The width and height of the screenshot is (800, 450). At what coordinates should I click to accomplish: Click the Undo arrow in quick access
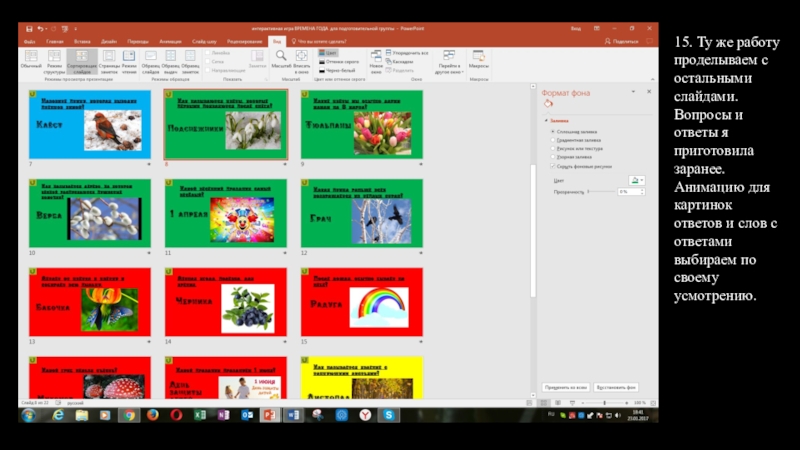click(x=40, y=29)
